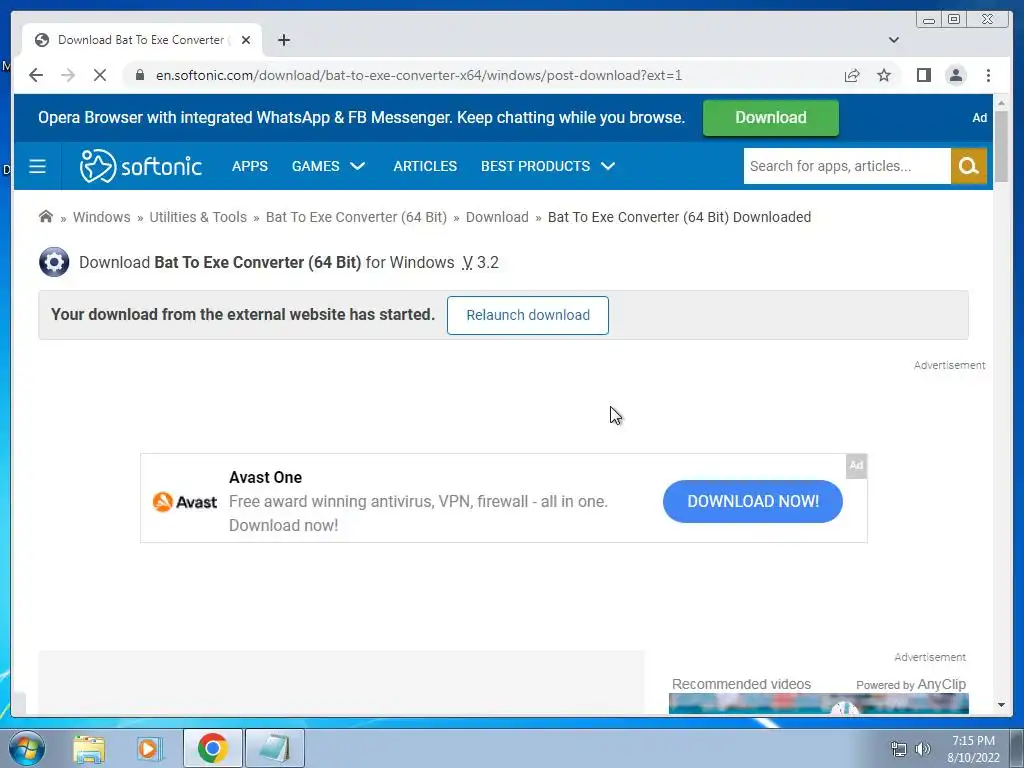Viewport: 1024px width, 768px height.
Task: Open APPS in Softonic navigation
Action: coord(249,166)
